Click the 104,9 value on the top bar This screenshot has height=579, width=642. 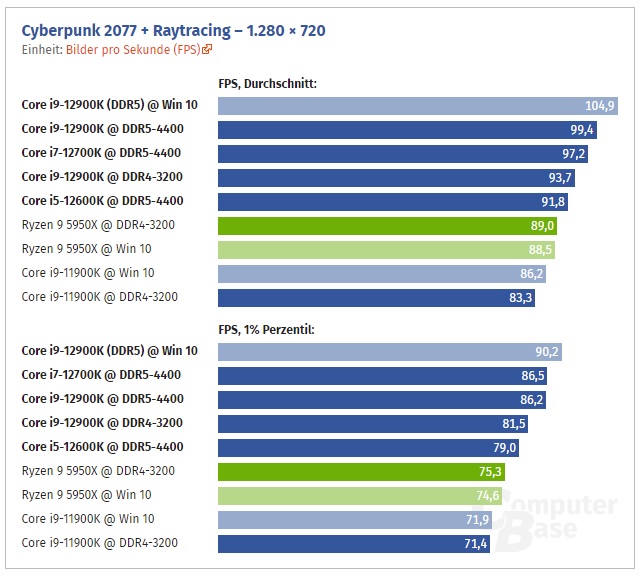[599, 106]
